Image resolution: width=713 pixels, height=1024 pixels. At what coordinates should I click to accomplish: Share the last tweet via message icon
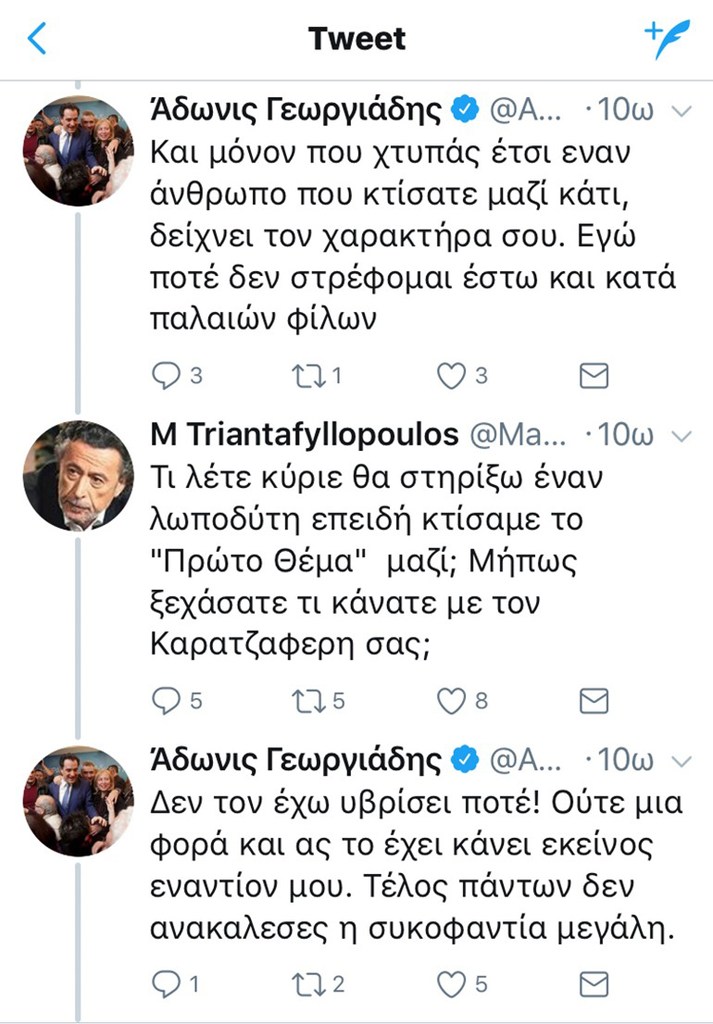[594, 984]
